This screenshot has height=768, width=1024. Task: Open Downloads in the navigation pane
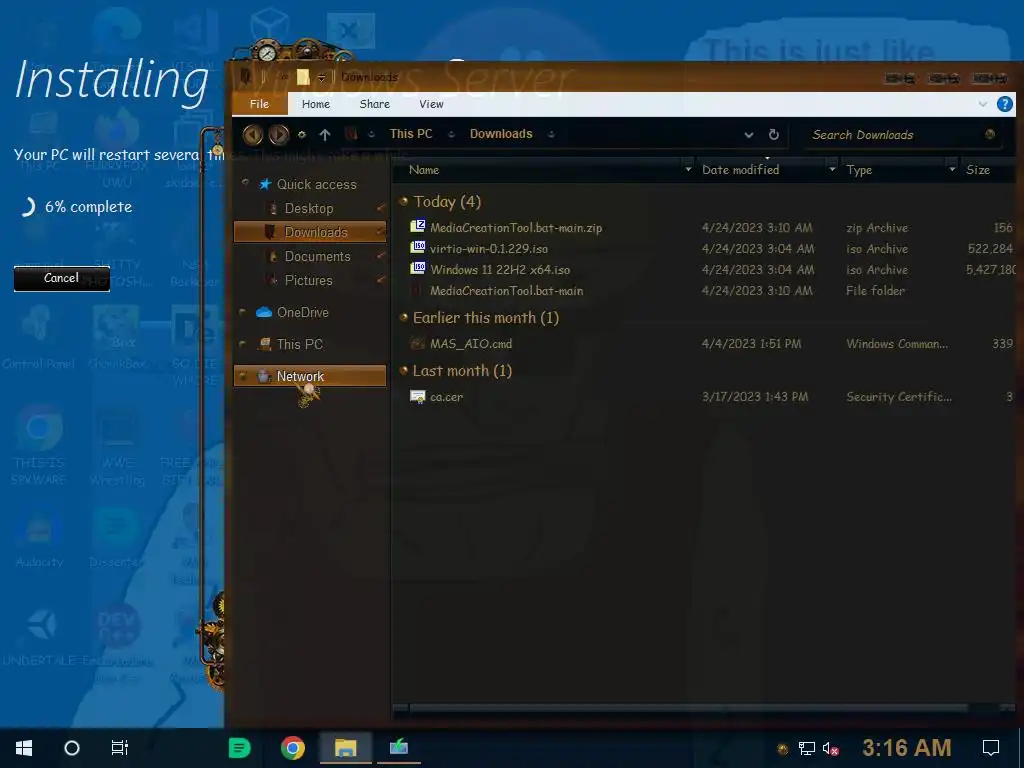310,232
